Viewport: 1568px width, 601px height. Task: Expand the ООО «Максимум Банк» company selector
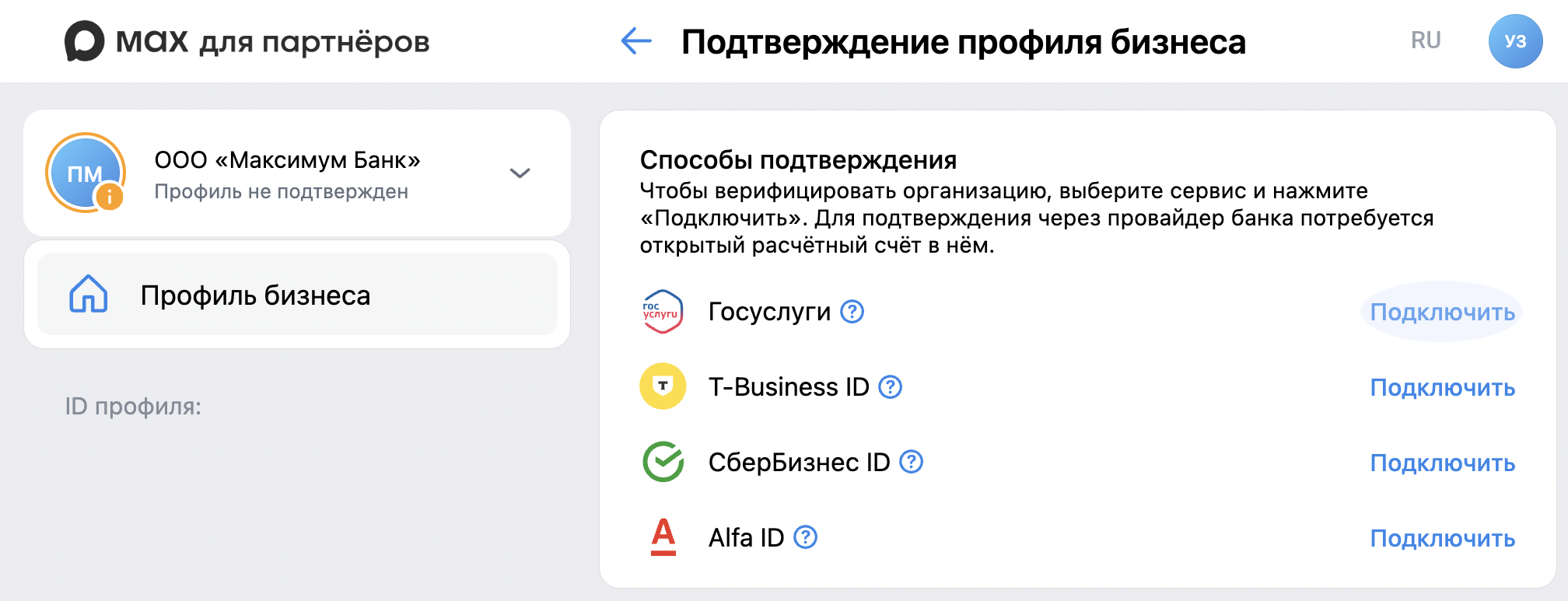(520, 173)
